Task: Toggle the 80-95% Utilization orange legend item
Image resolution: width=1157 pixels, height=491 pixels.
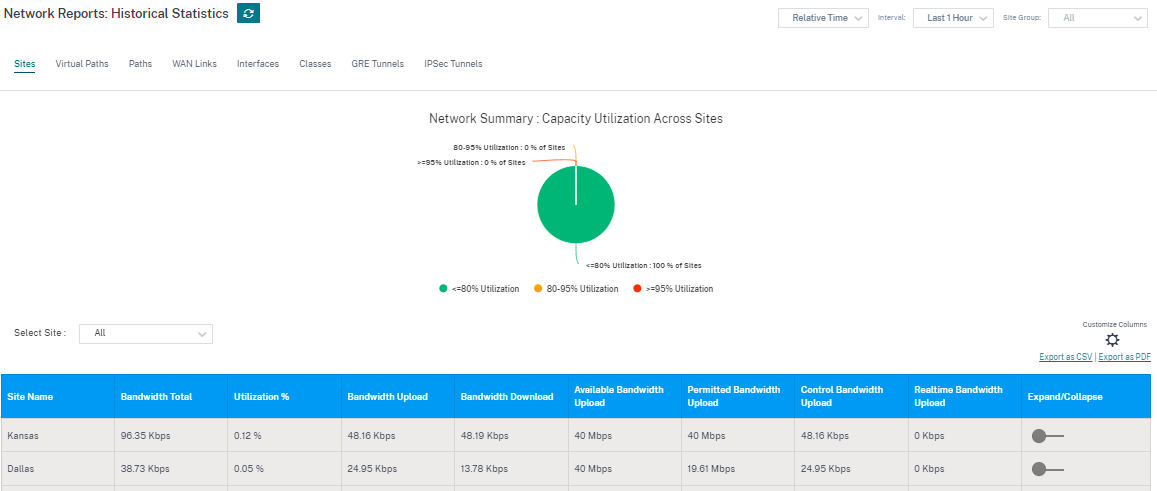Action: click(x=576, y=289)
